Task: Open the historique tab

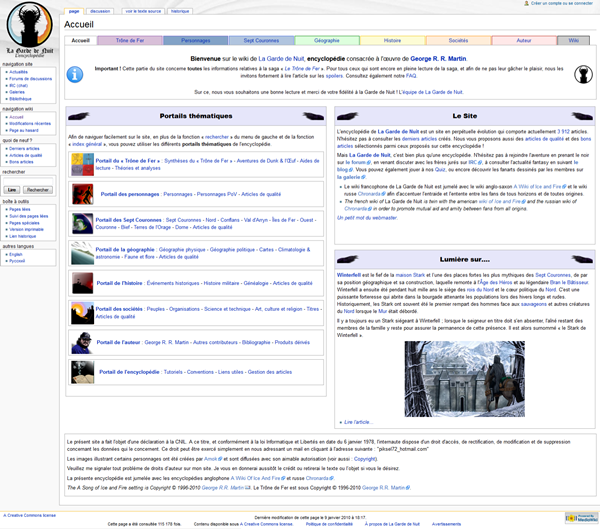Action: [180, 11]
